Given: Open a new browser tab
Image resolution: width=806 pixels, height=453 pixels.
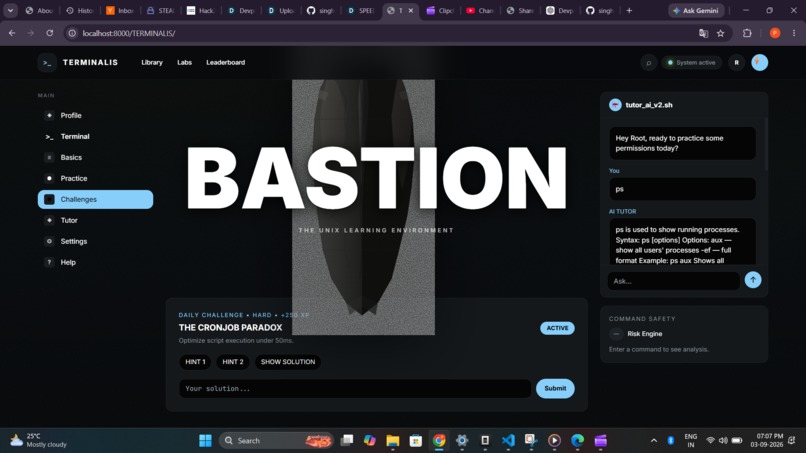Looking at the screenshot, I should coord(629,10).
